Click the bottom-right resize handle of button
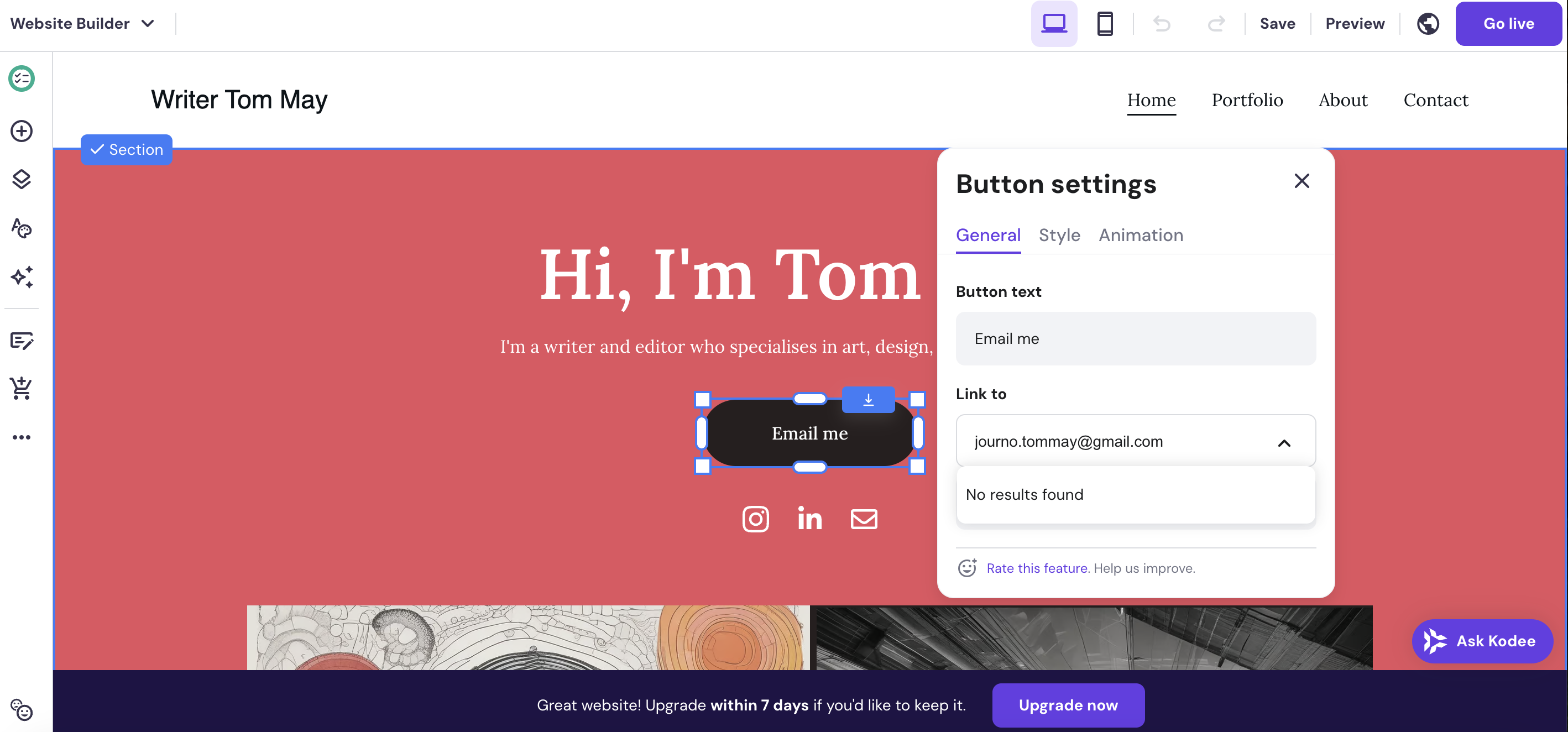The height and width of the screenshot is (732, 1568). pyautogui.click(x=917, y=467)
